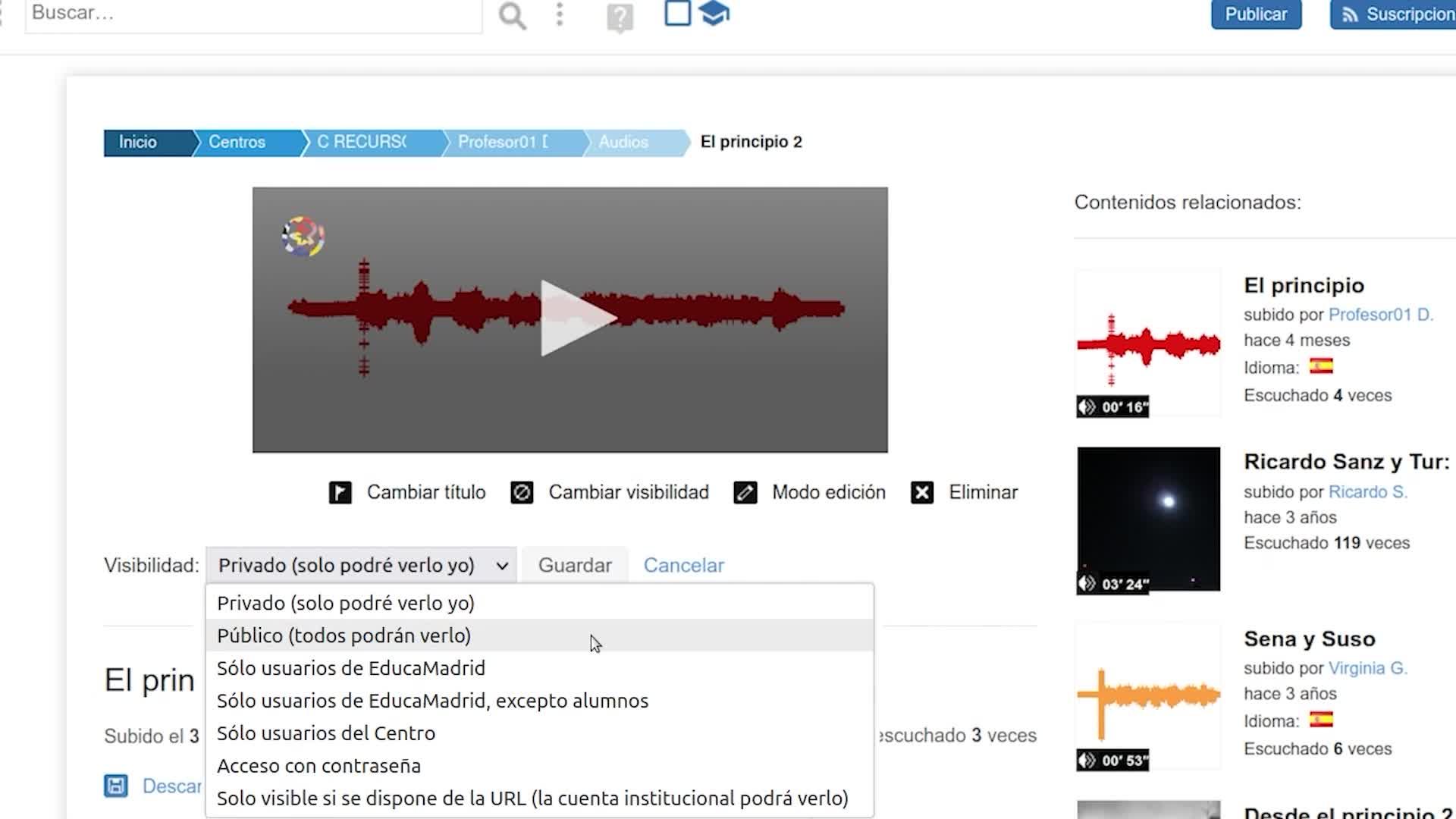
Task: Click the Cancelar link
Action: pos(683,566)
